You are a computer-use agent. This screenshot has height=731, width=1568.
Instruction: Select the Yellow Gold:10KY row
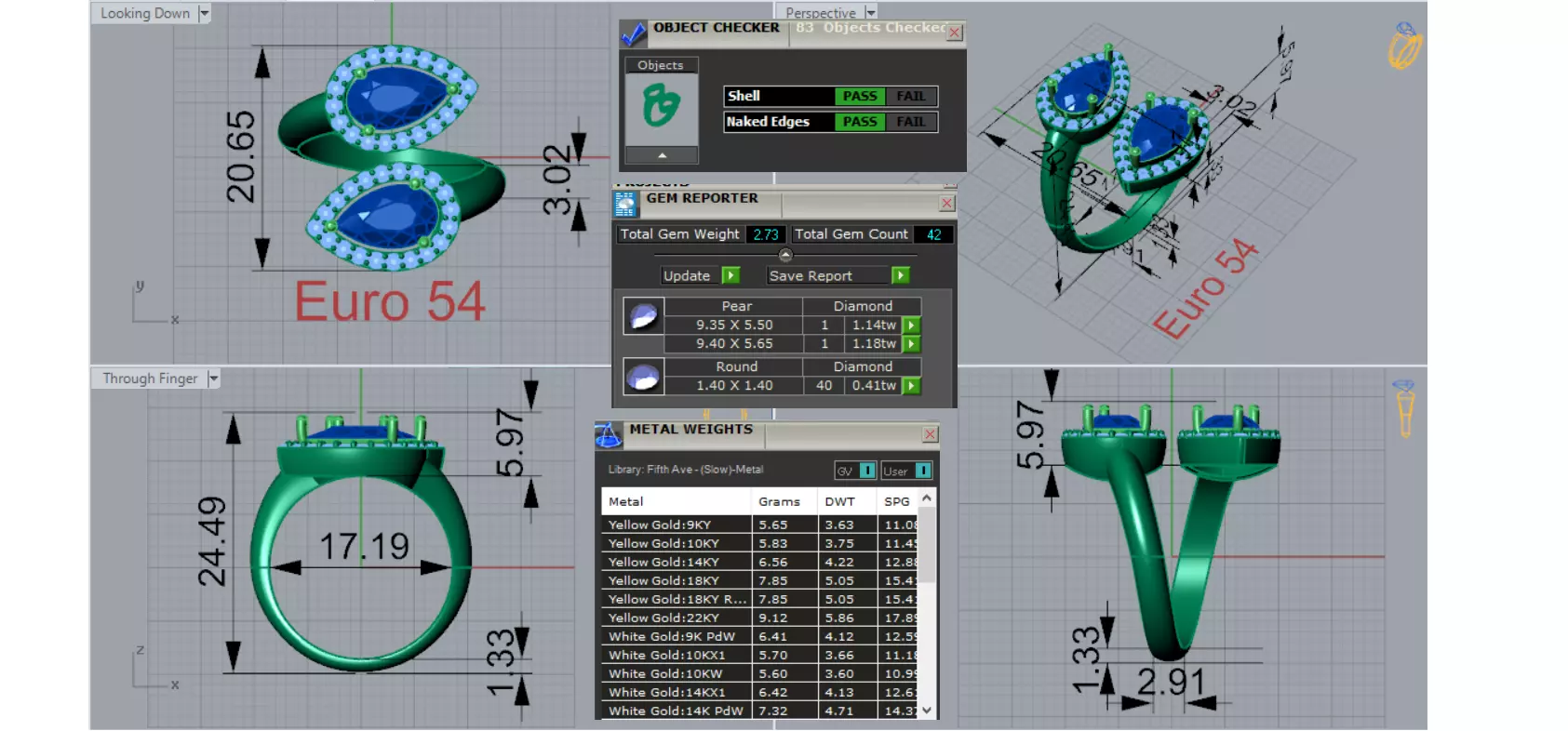coord(759,543)
